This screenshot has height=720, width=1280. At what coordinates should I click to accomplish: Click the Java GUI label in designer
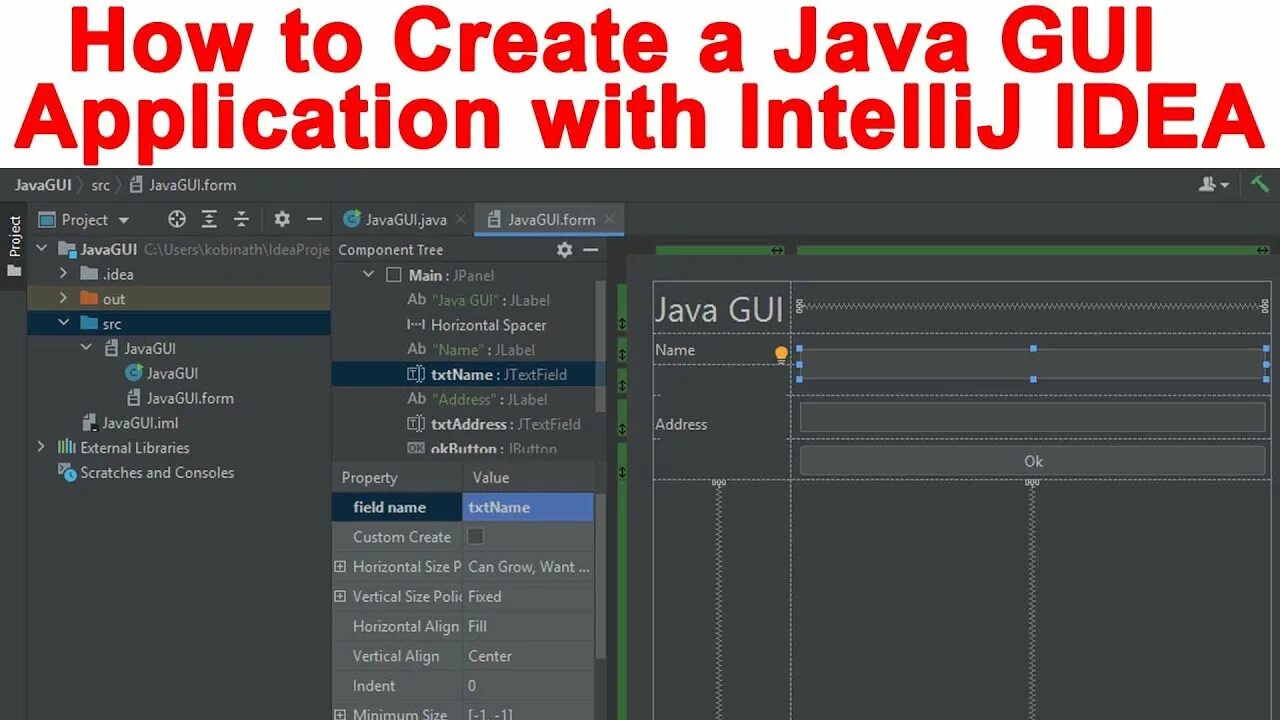tap(719, 309)
